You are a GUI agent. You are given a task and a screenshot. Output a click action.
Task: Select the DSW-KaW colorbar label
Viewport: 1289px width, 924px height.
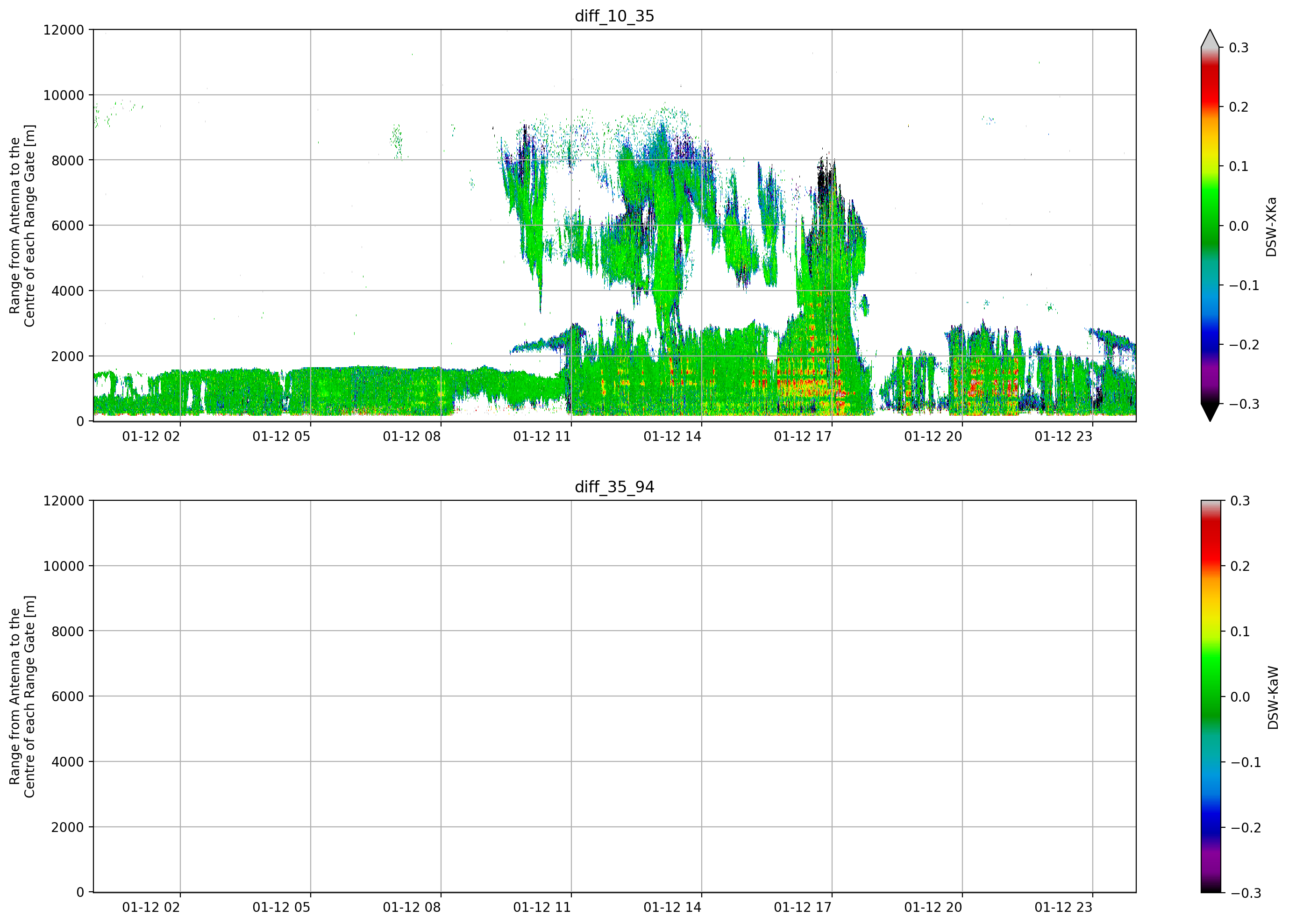tap(1273, 698)
